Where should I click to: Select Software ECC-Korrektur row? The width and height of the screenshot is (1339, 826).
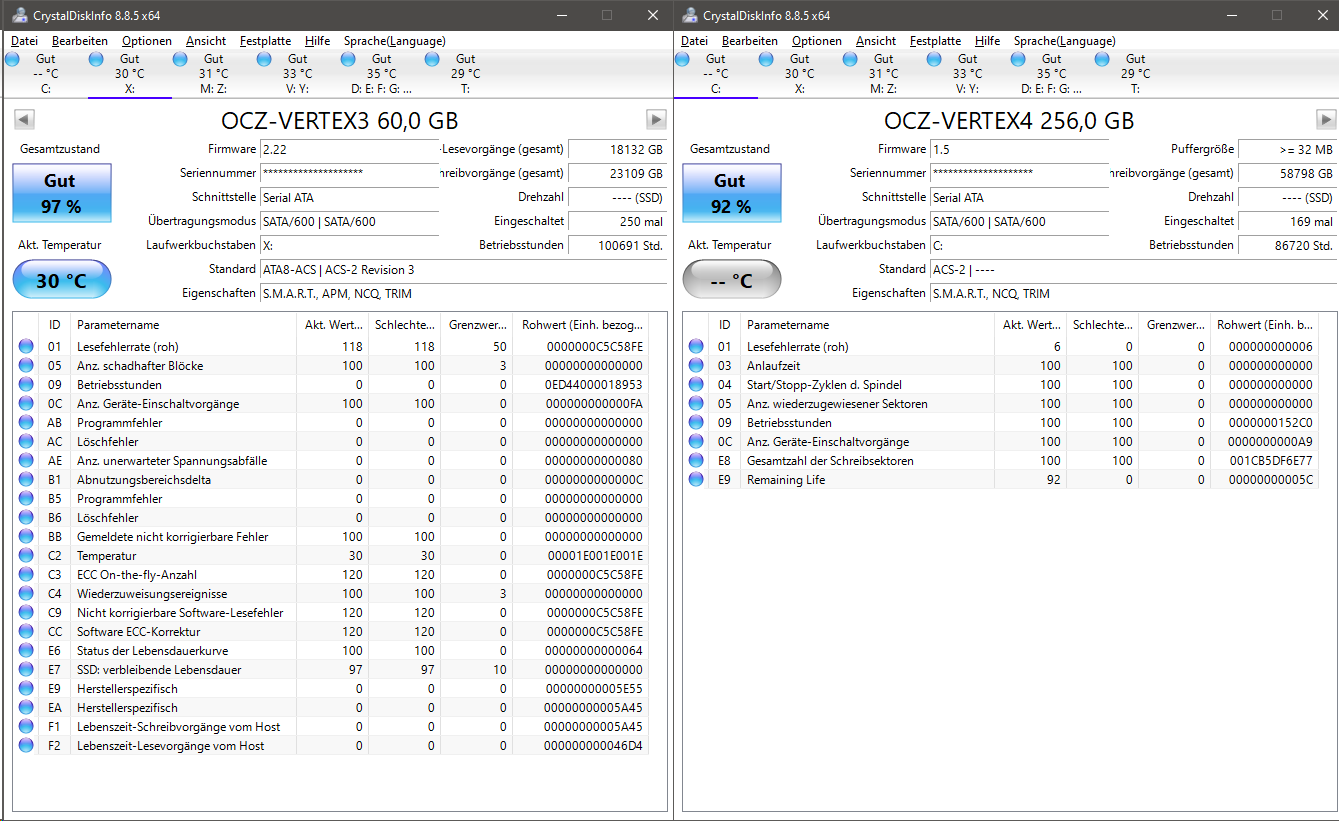tap(332, 632)
